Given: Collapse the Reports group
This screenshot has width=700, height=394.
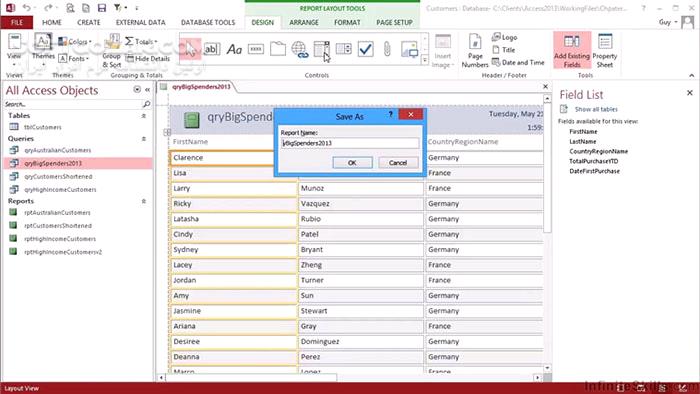Looking at the screenshot, I should [144, 201].
